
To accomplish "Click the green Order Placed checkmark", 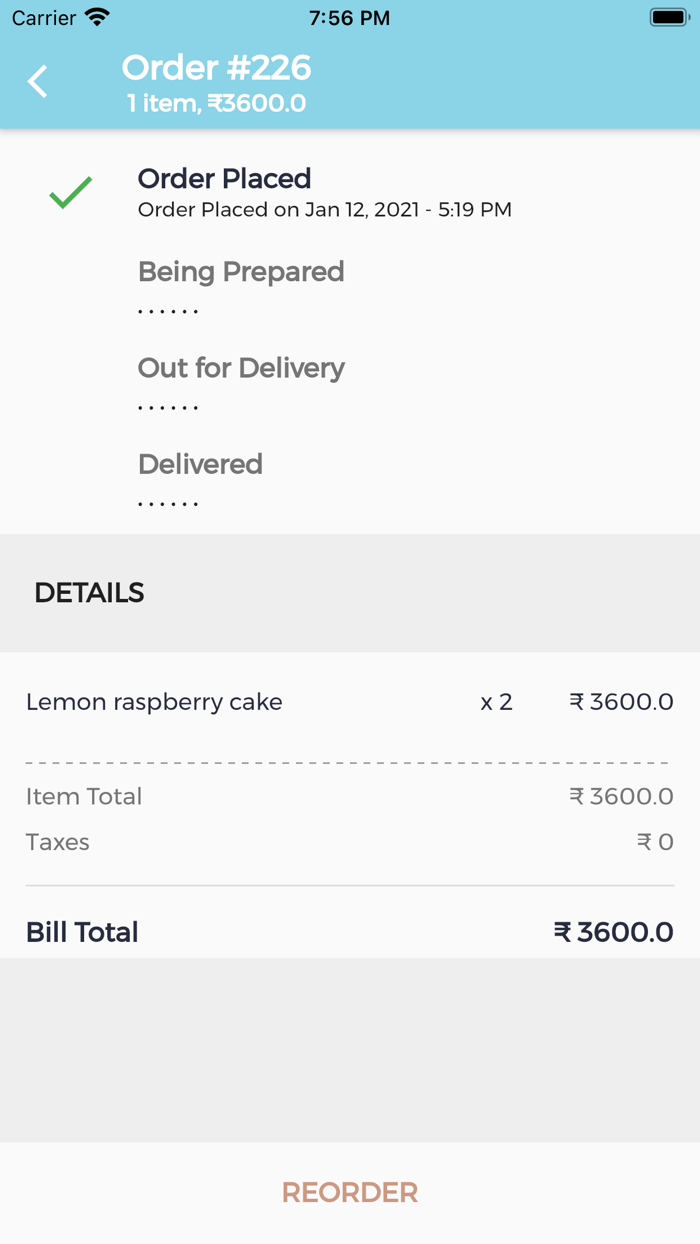I will [x=71, y=192].
